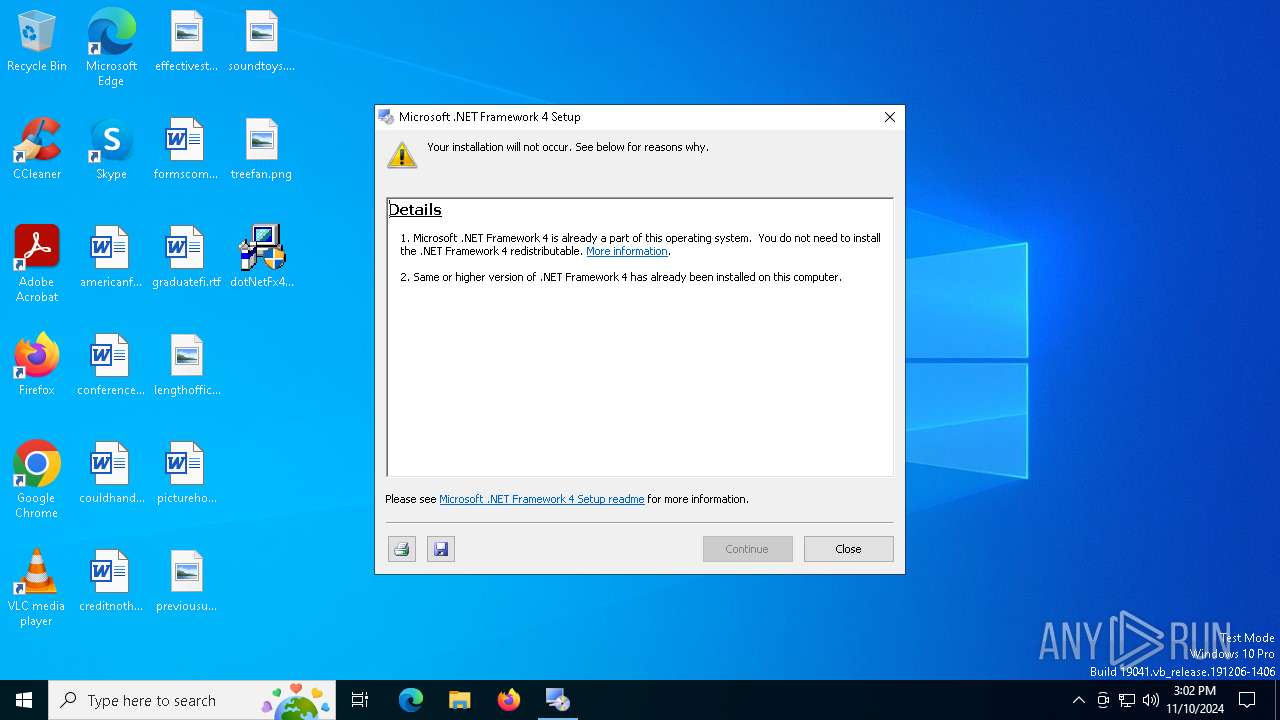This screenshot has height=720, width=1280.
Task: Open File Explorer from the taskbar
Action: [459, 700]
